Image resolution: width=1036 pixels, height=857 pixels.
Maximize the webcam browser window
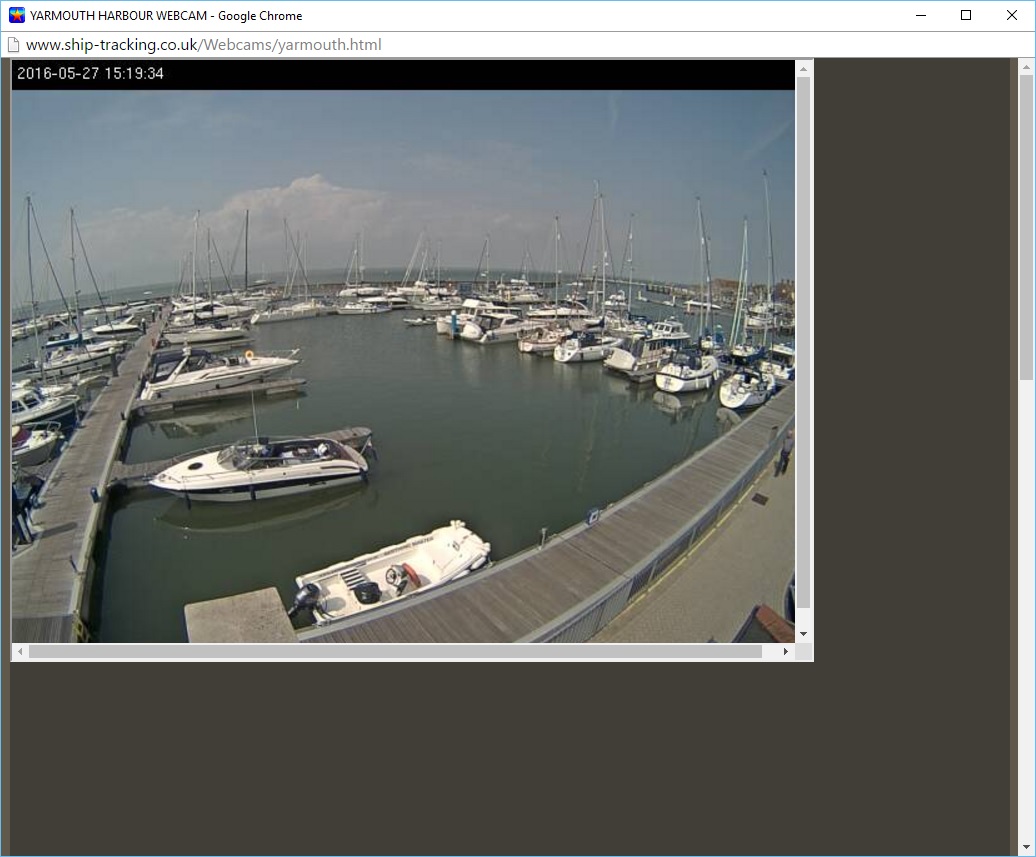965,15
